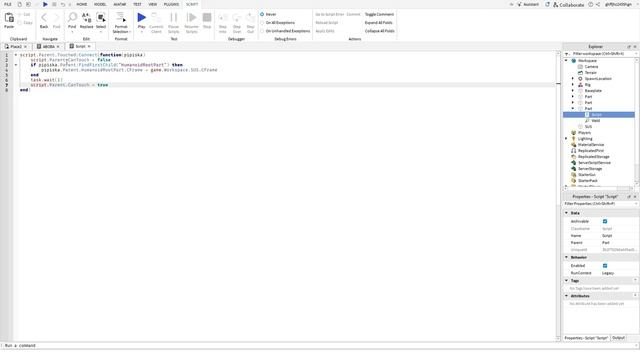This screenshot has height=360, width=640.
Task: Select On All Exceptions radio button
Action: (262, 23)
